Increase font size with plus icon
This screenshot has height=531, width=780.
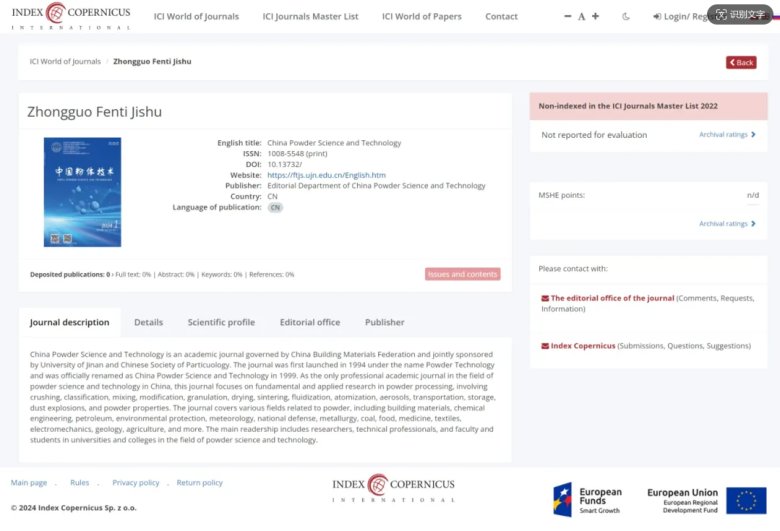pos(596,16)
